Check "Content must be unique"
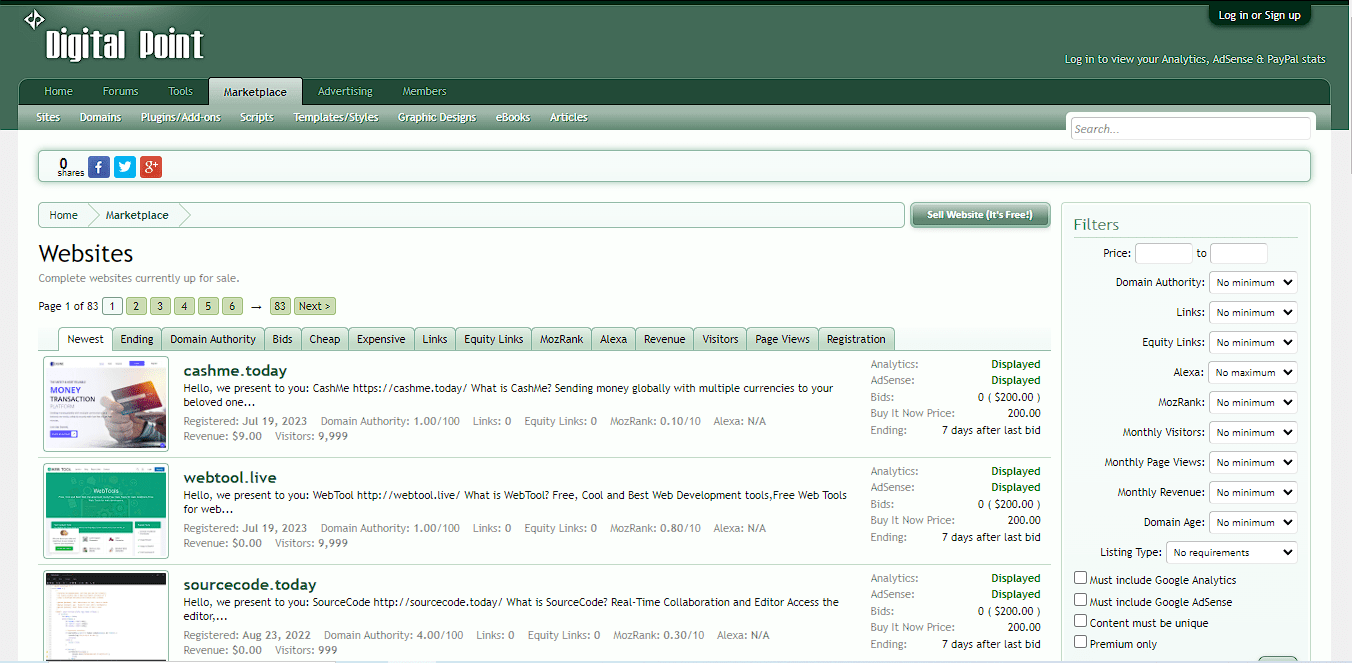Image resolution: width=1352 pixels, height=663 pixels. tap(1080, 621)
